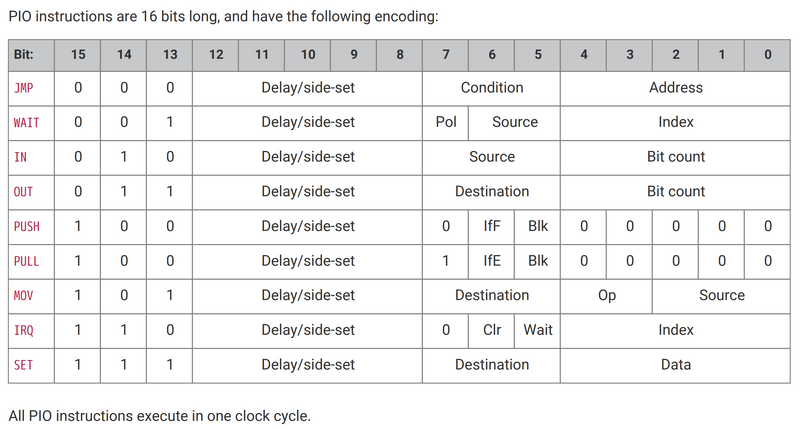This screenshot has height=429, width=800.
Task: Click the Source cell in IN row
Action: click(x=491, y=157)
